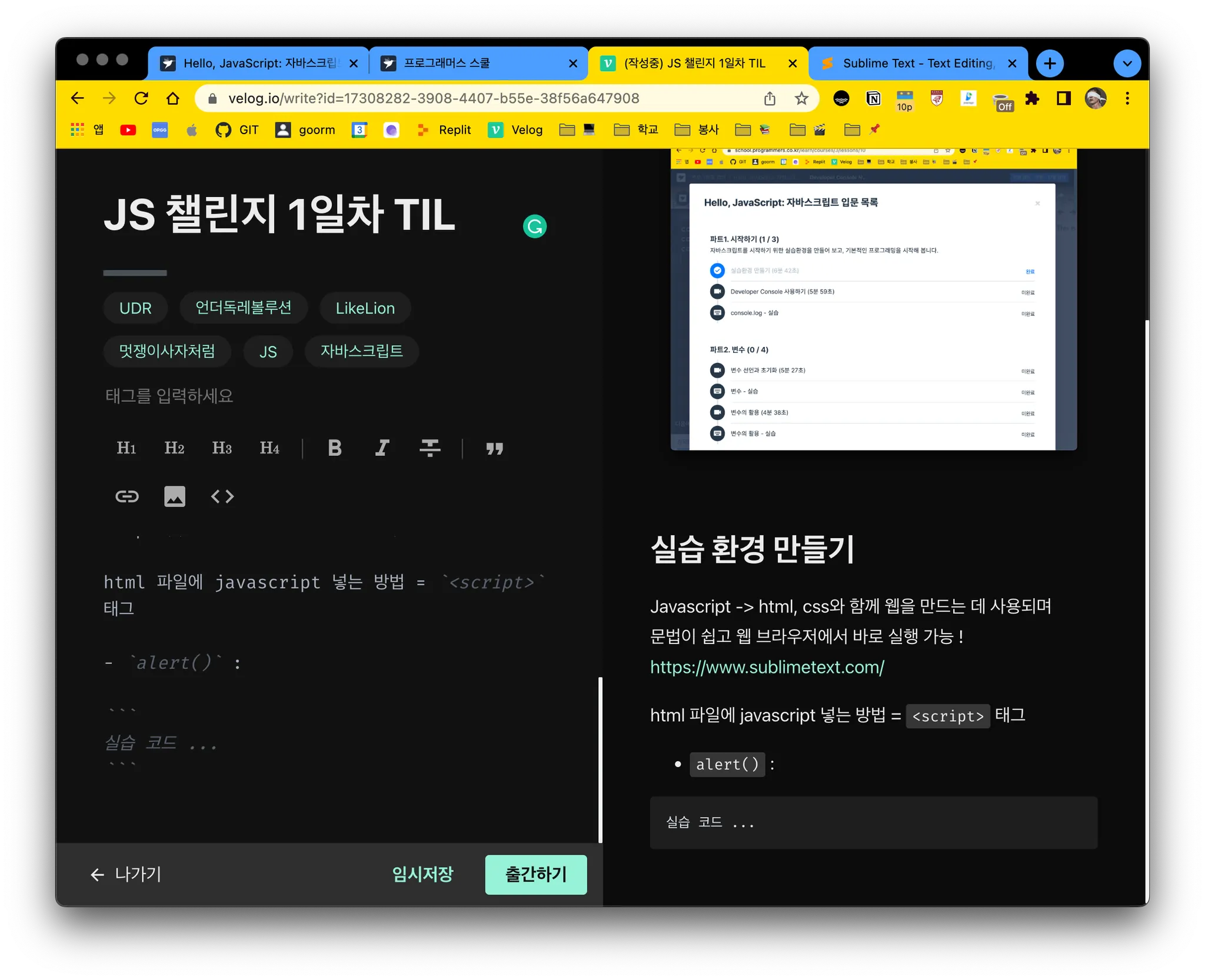The width and height of the screenshot is (1205, 980).
Task: Click the 출간하기 publish button
Action: click(535, 874)
